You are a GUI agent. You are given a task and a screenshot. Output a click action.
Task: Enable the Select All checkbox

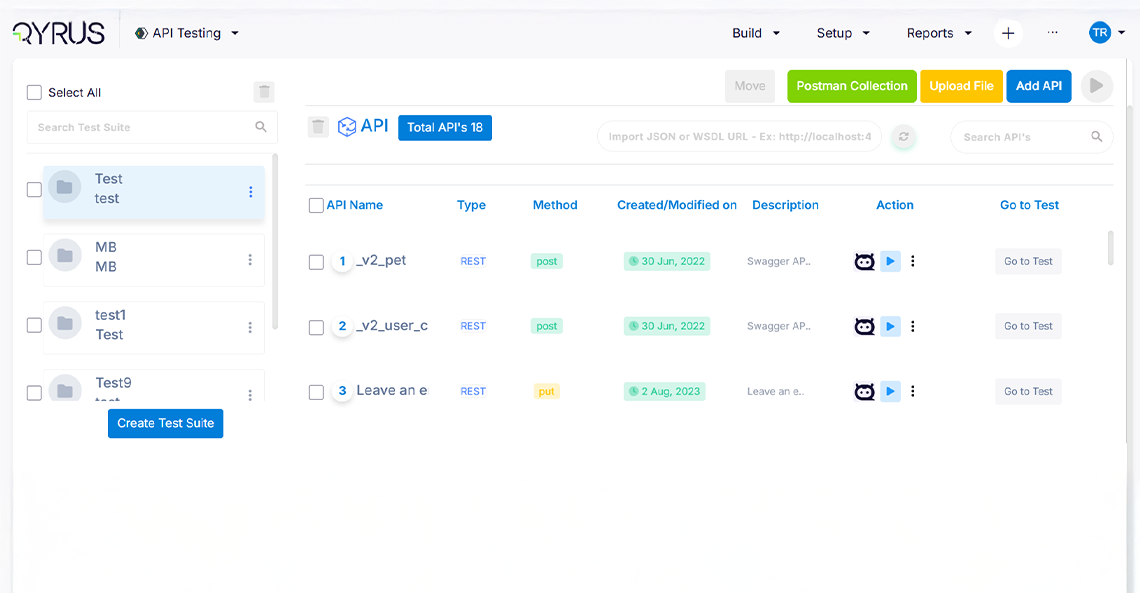pos(34,91)
